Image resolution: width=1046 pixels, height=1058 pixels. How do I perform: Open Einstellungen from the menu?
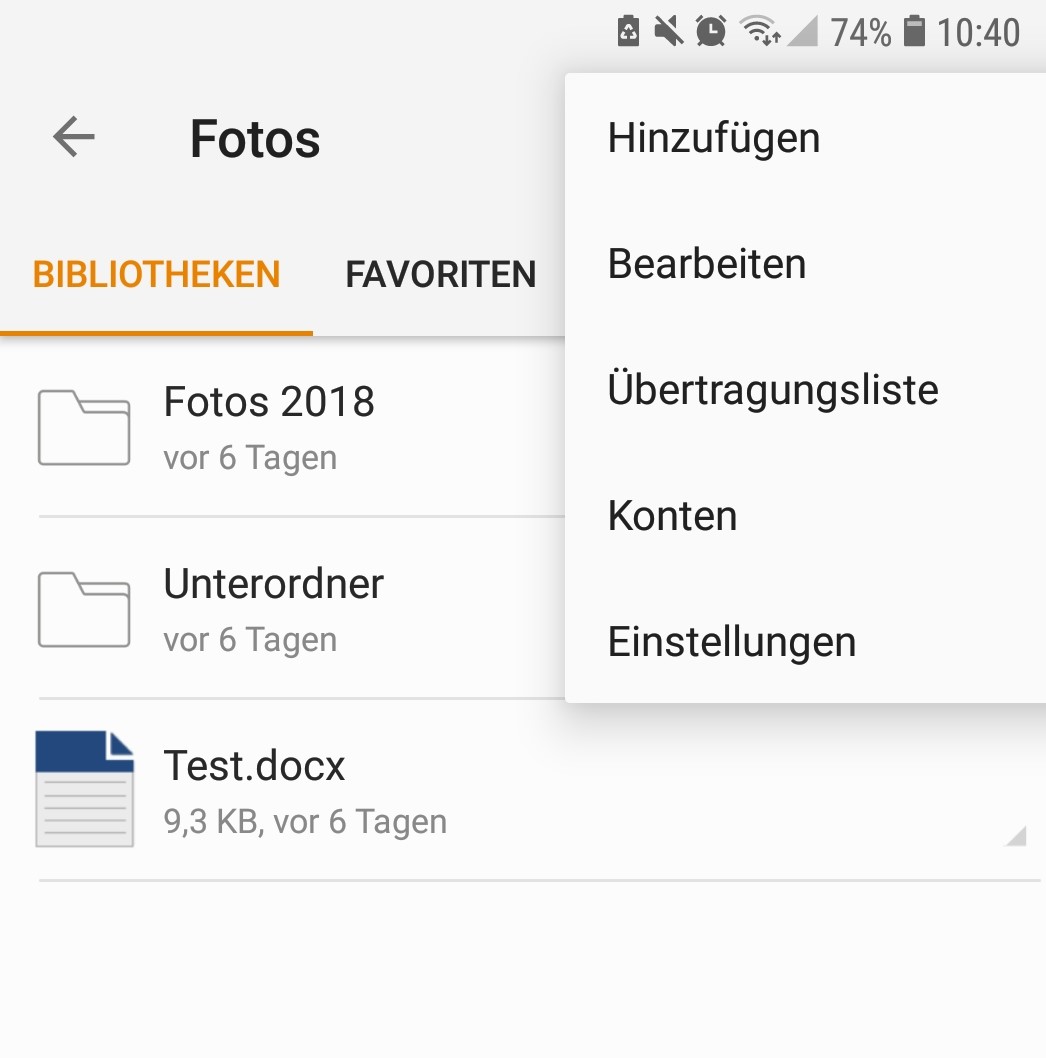tap(806, 642)
